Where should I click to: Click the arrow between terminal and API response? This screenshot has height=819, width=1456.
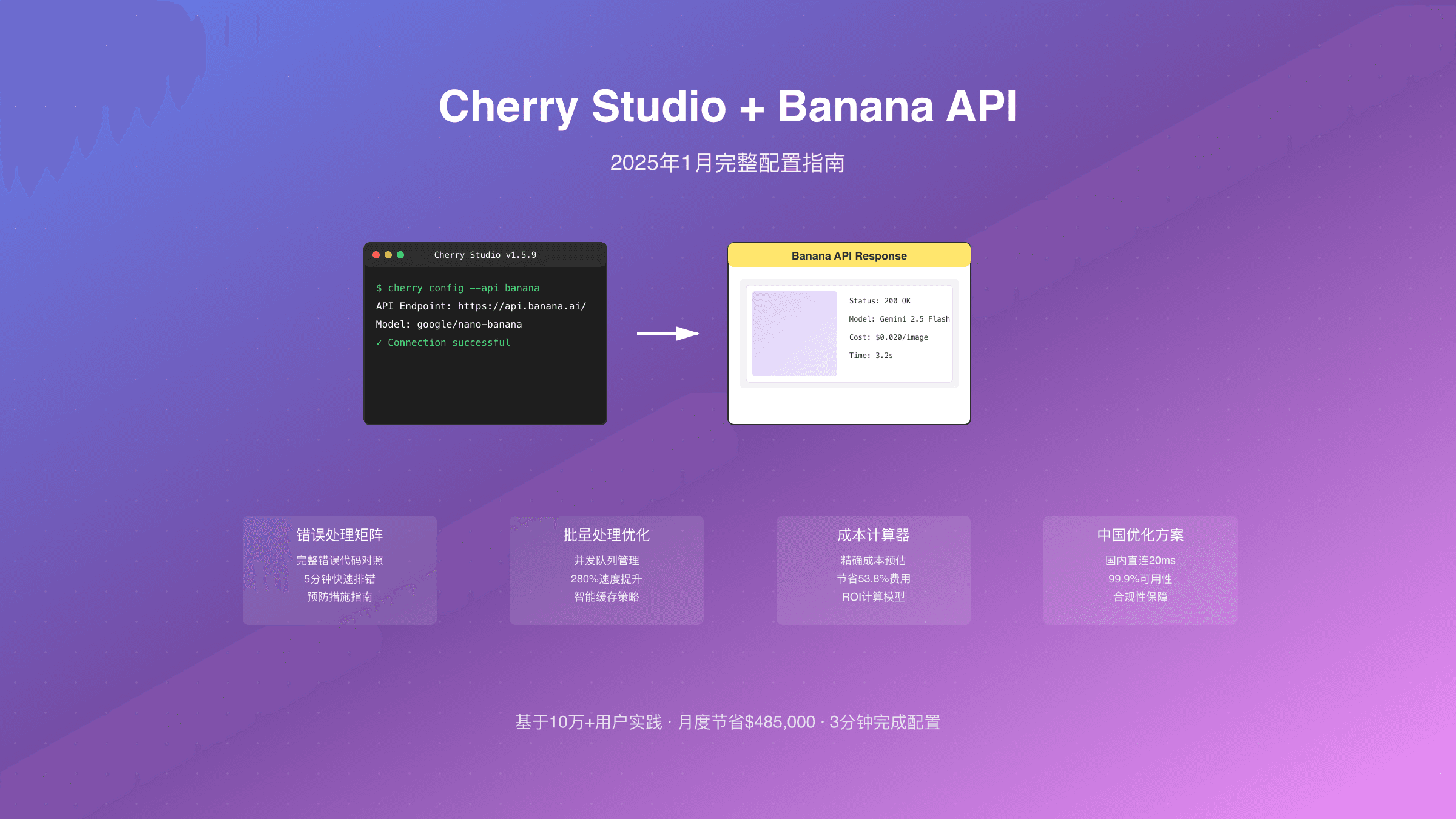(x=667, y=332)
